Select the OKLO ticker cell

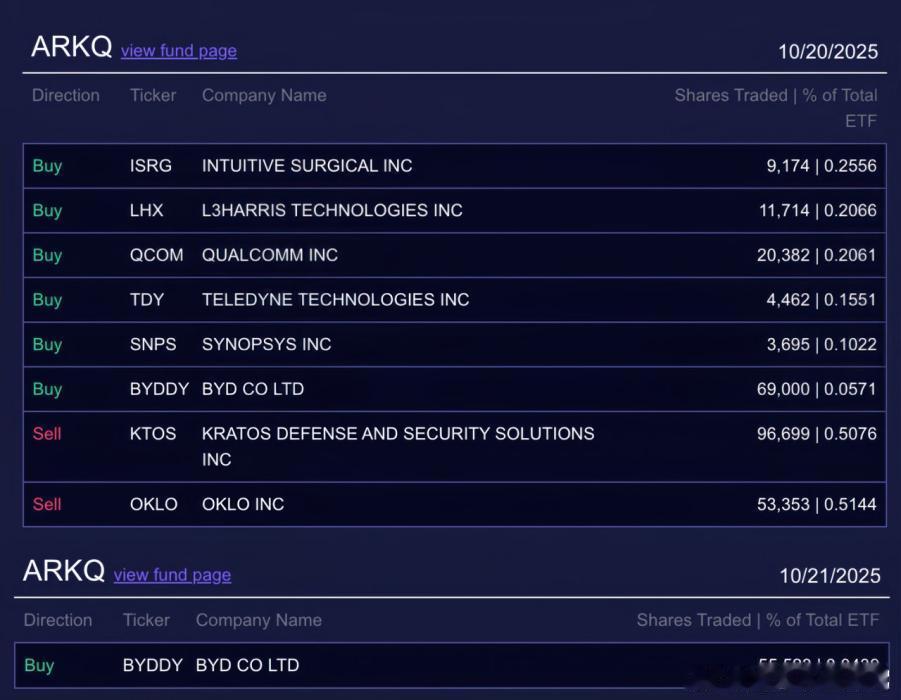[x=153, y=504]
